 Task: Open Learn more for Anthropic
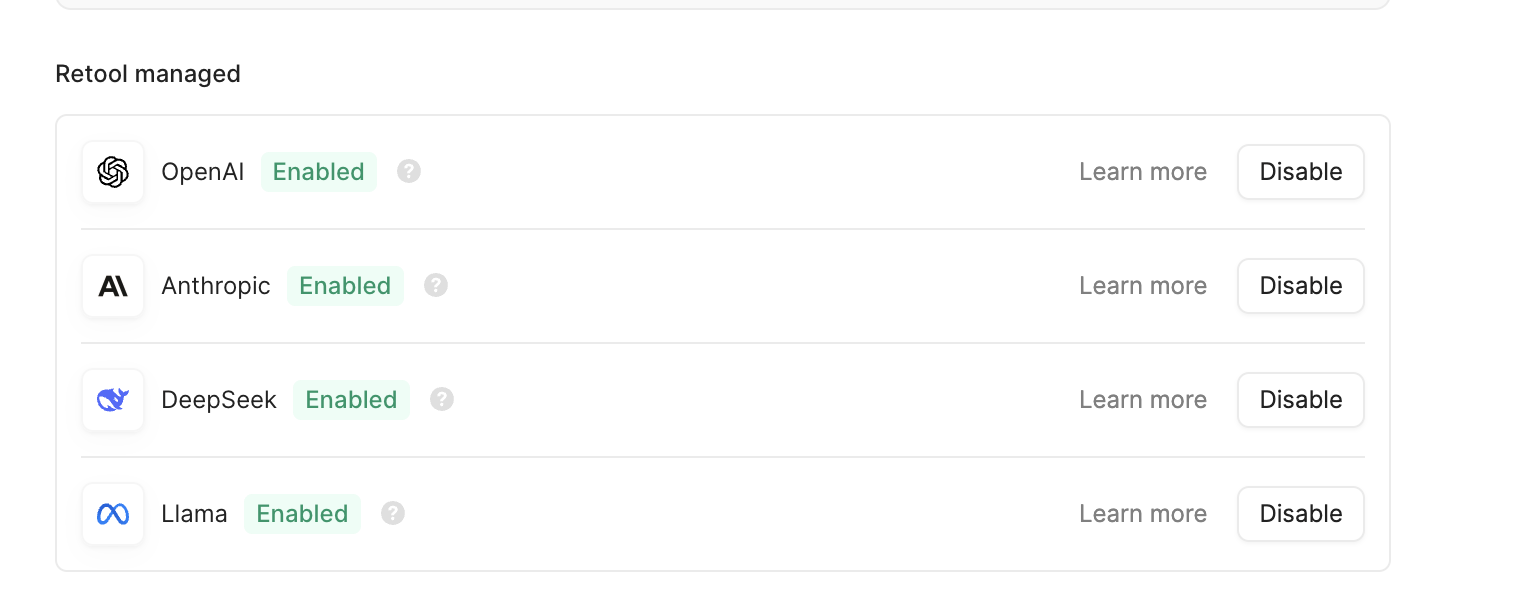point(1143,286)
